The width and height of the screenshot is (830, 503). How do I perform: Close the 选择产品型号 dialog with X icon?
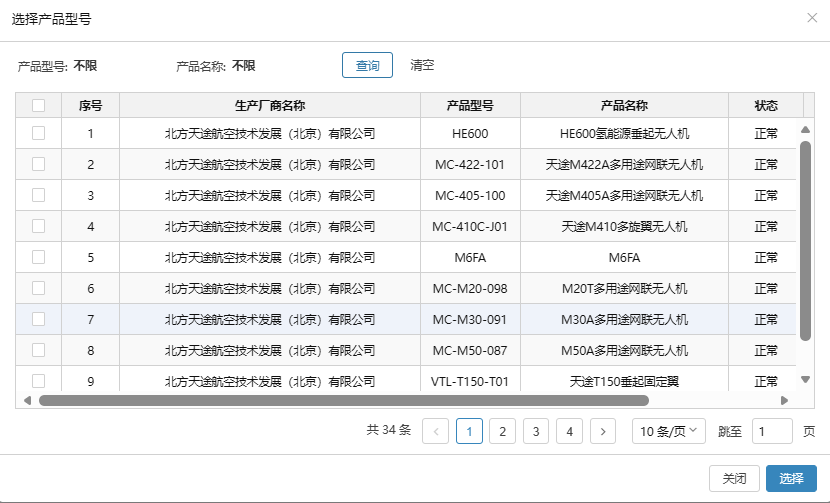tap(812, 18)
